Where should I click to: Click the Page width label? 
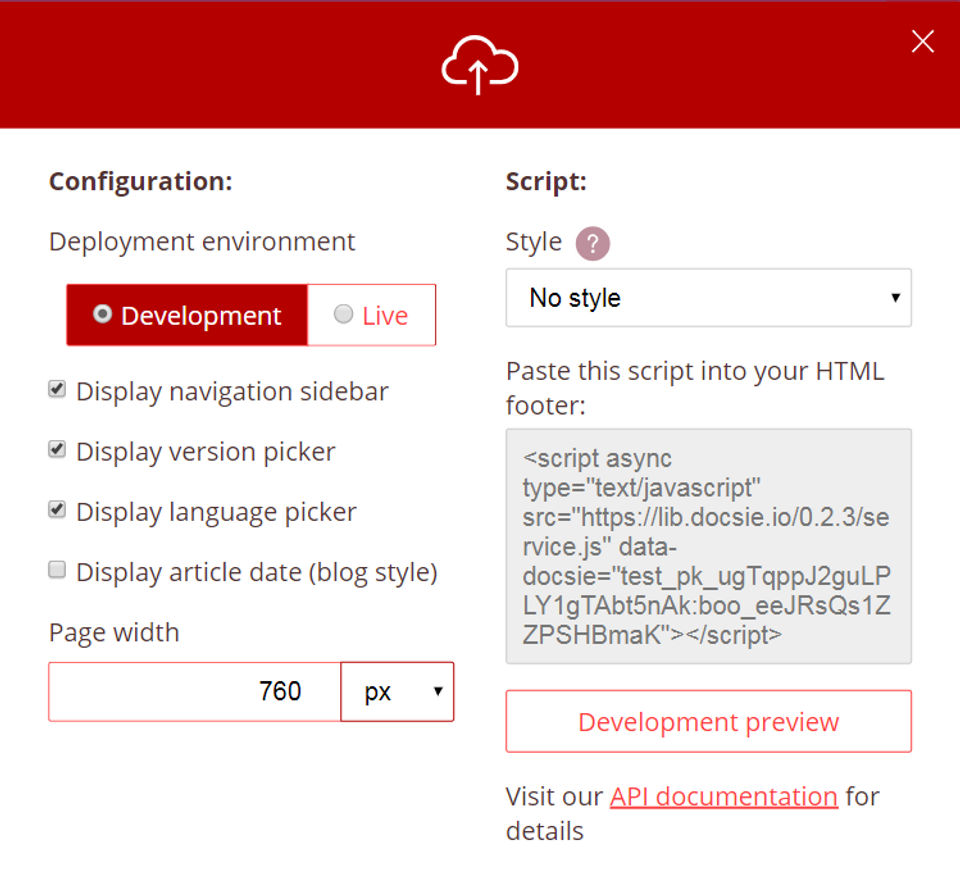pos(114,633)
